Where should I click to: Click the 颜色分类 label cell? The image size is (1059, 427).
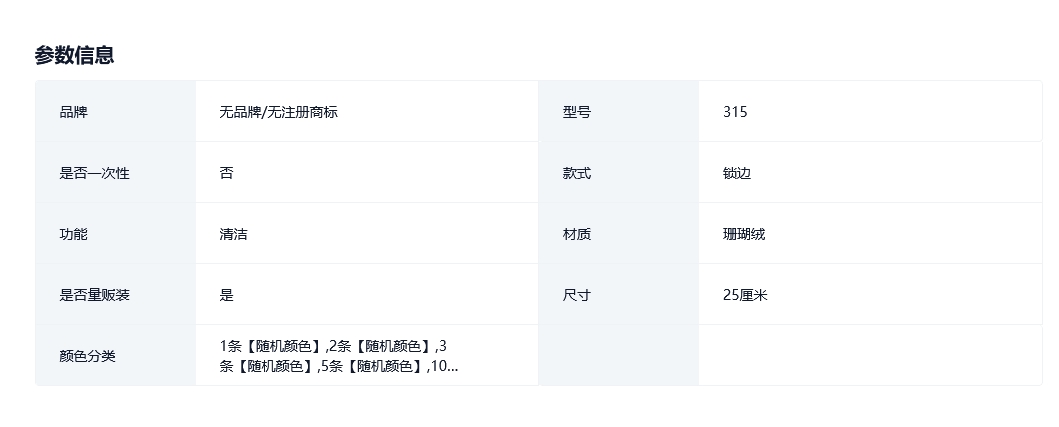coord(88,356)
